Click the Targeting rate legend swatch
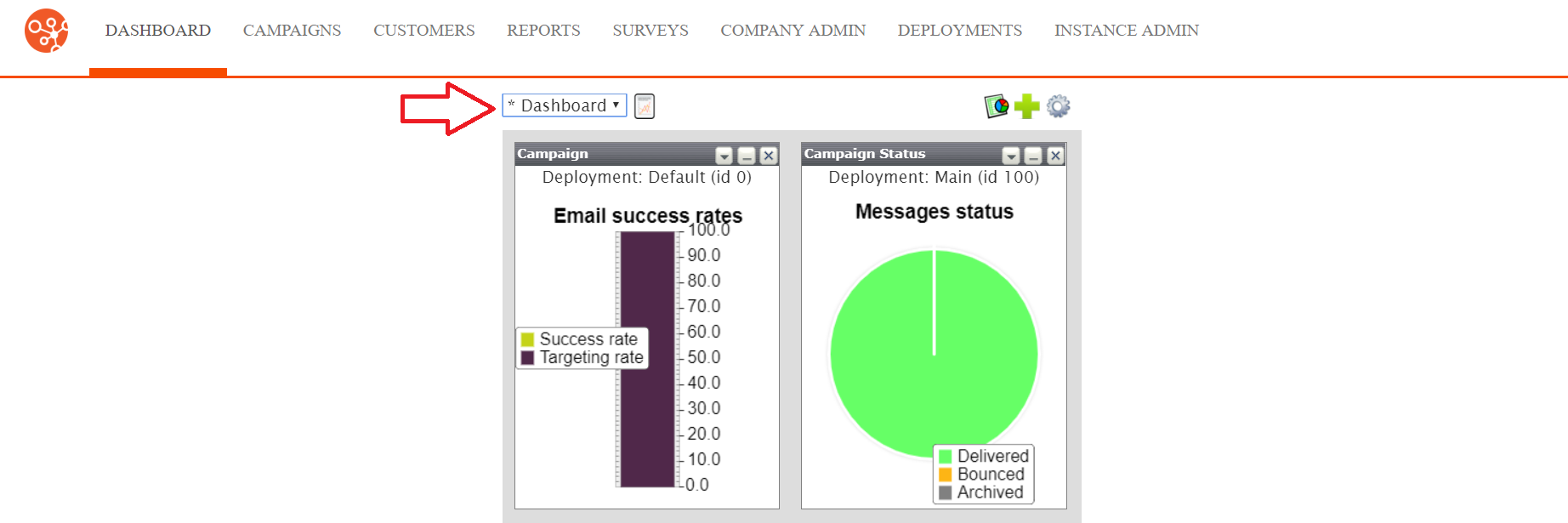The image size is (1568, 523). [527, 358]
